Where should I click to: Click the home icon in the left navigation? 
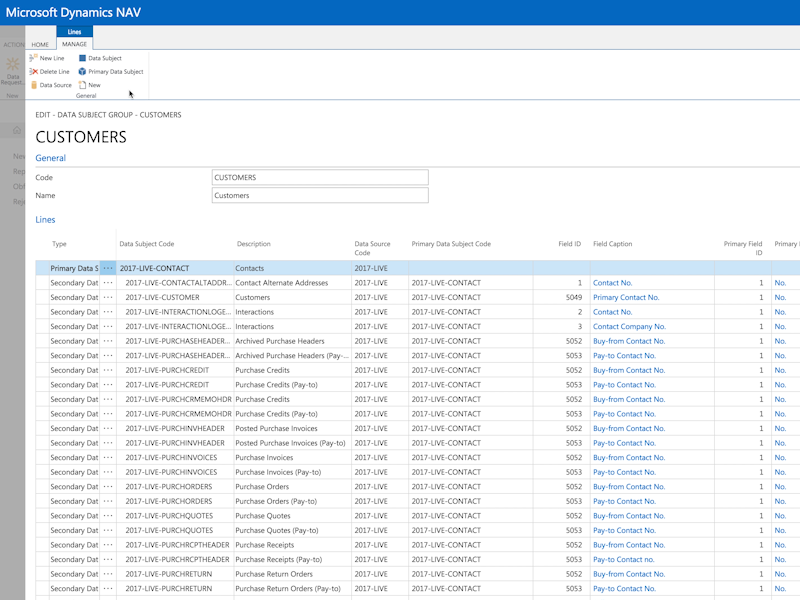tap(17, 130)
